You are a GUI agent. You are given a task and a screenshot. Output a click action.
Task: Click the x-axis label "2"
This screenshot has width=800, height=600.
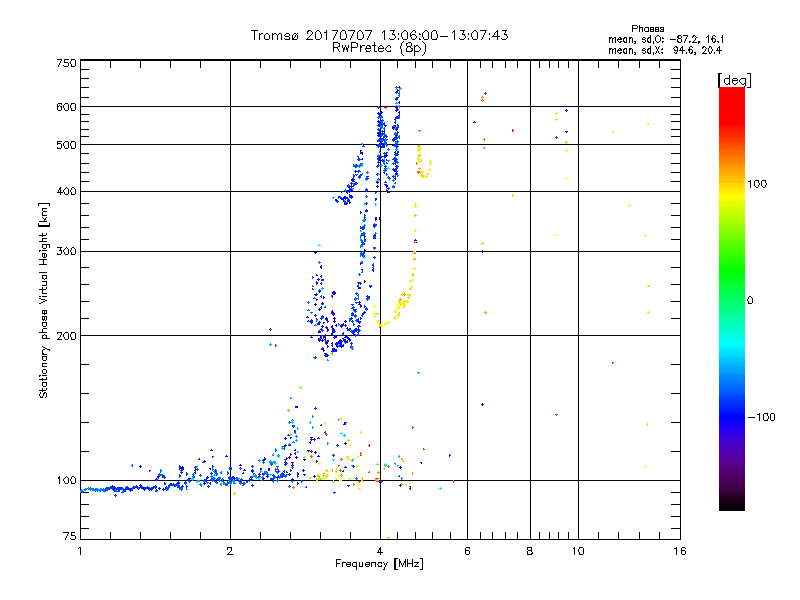230,551
